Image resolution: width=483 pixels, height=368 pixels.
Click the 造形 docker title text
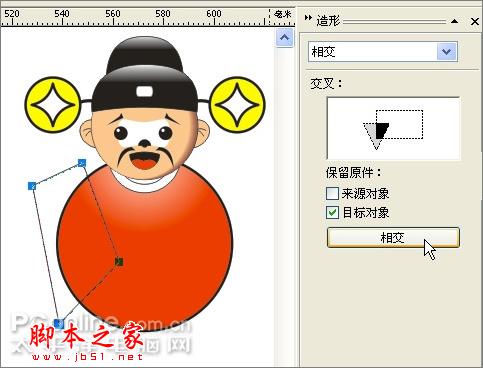click(328, 21)
